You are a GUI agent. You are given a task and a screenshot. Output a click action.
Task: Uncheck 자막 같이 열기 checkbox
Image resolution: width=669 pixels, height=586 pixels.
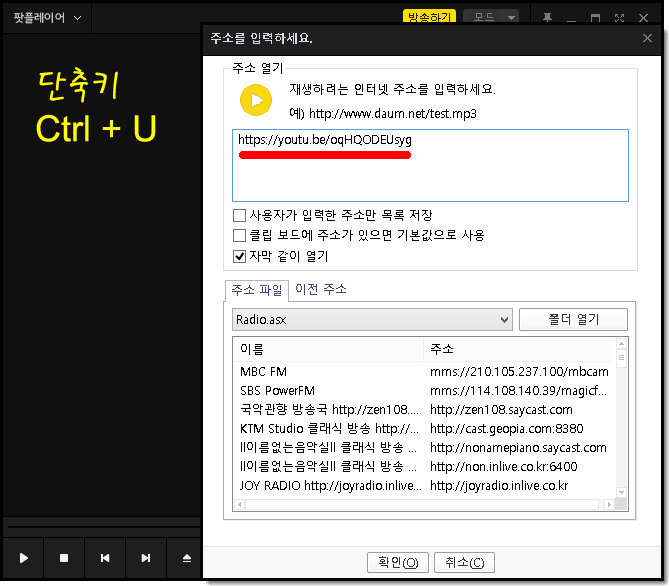(239, 256)
